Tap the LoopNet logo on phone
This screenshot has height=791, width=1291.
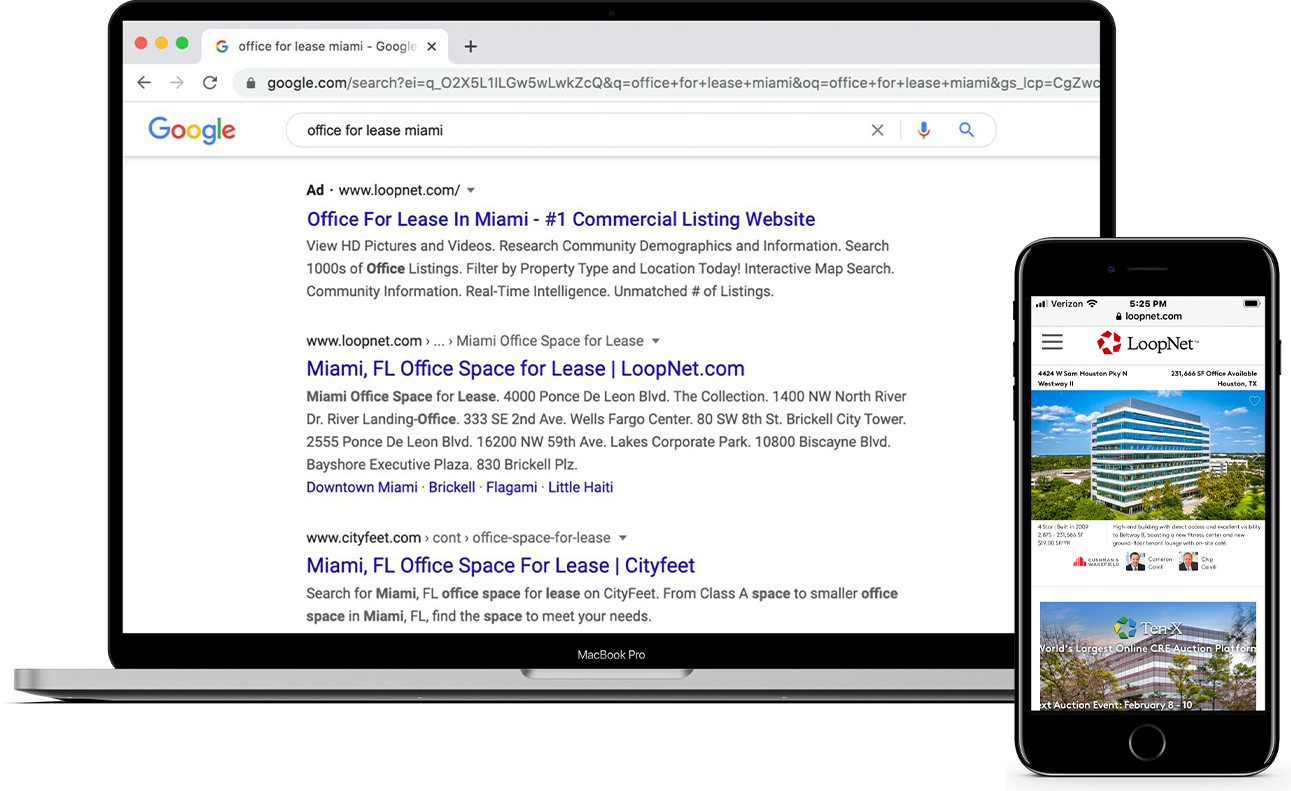coord(1147,343)
